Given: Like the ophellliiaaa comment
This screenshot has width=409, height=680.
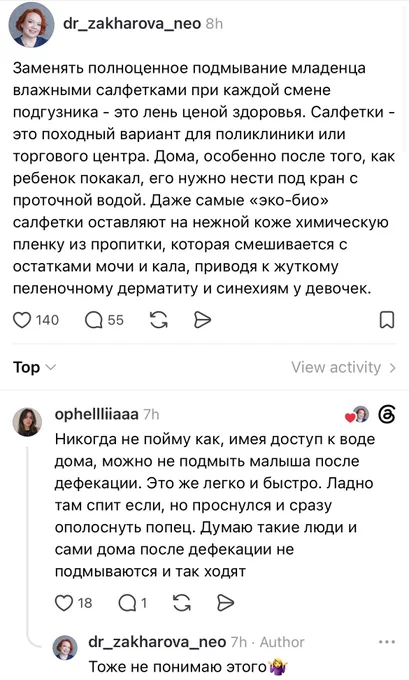Looking at the screenshot, I should pos(64,603).
